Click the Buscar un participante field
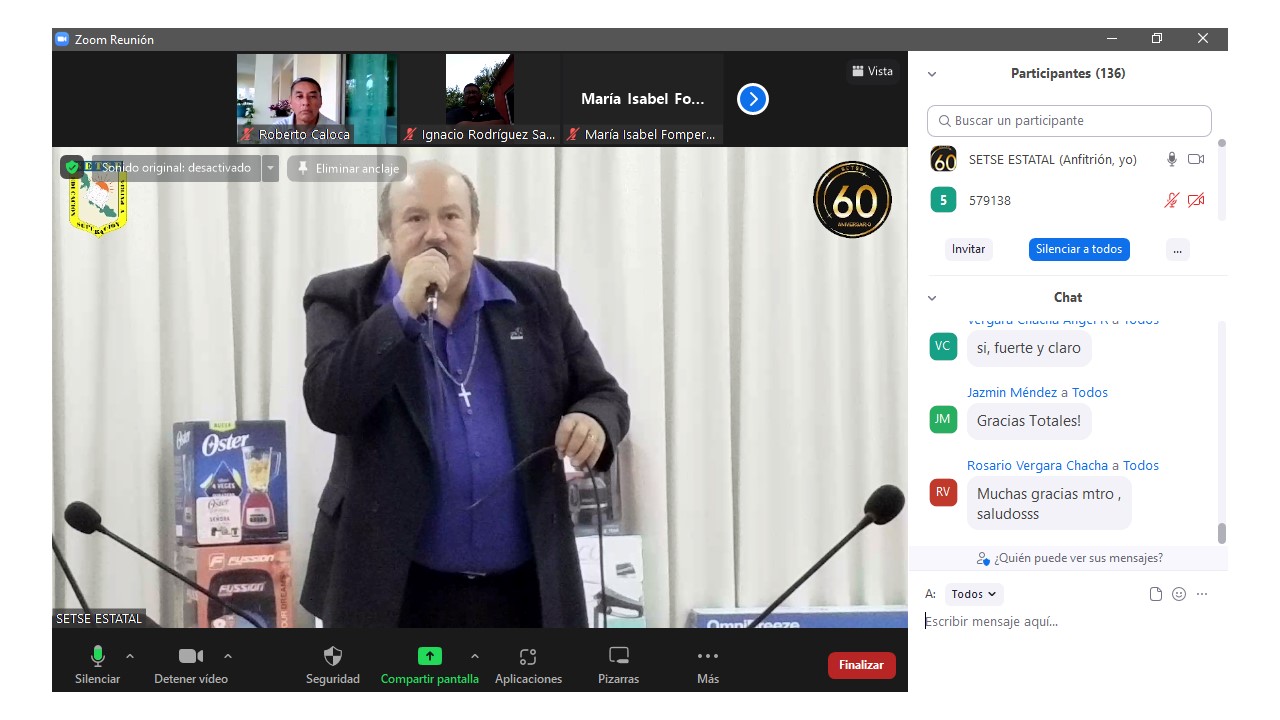Screen dimensions: 1280x720 coord(1069,121)
